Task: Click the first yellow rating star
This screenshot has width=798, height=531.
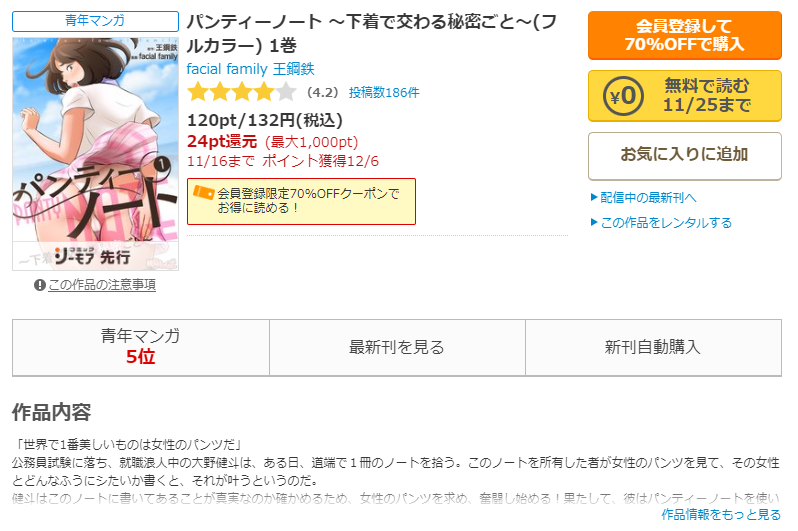Action: pyautogui.click(x=197, y=92)
